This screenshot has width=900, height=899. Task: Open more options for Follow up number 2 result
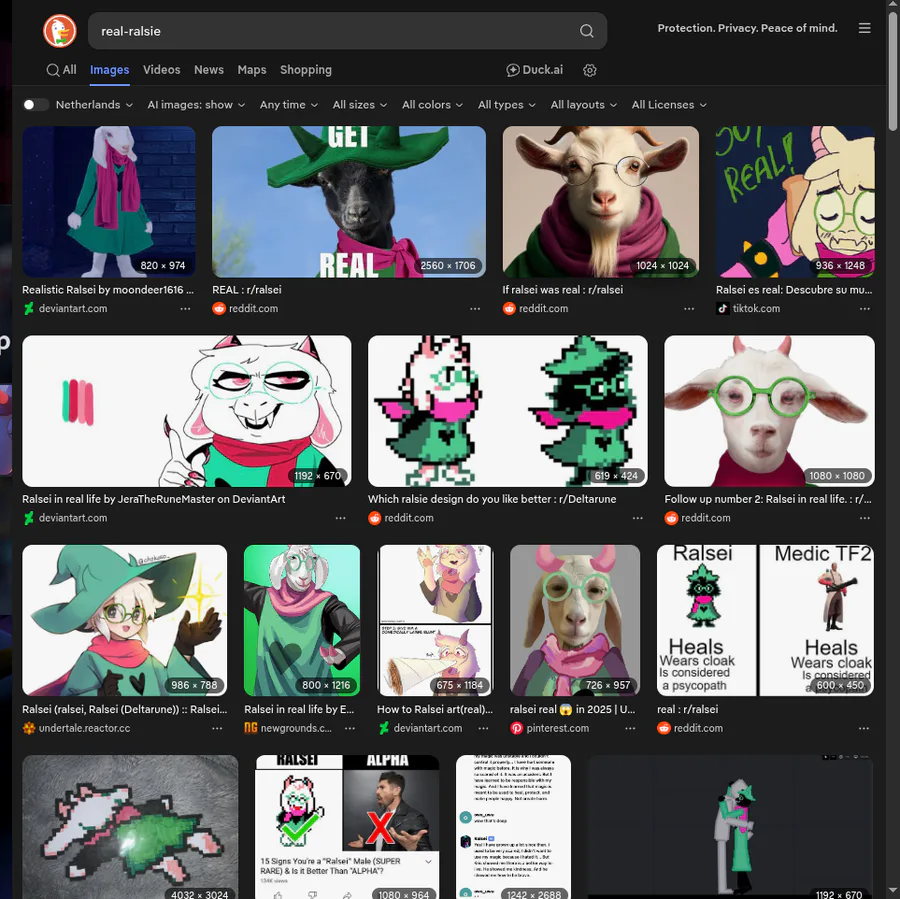tap(864, 518)
